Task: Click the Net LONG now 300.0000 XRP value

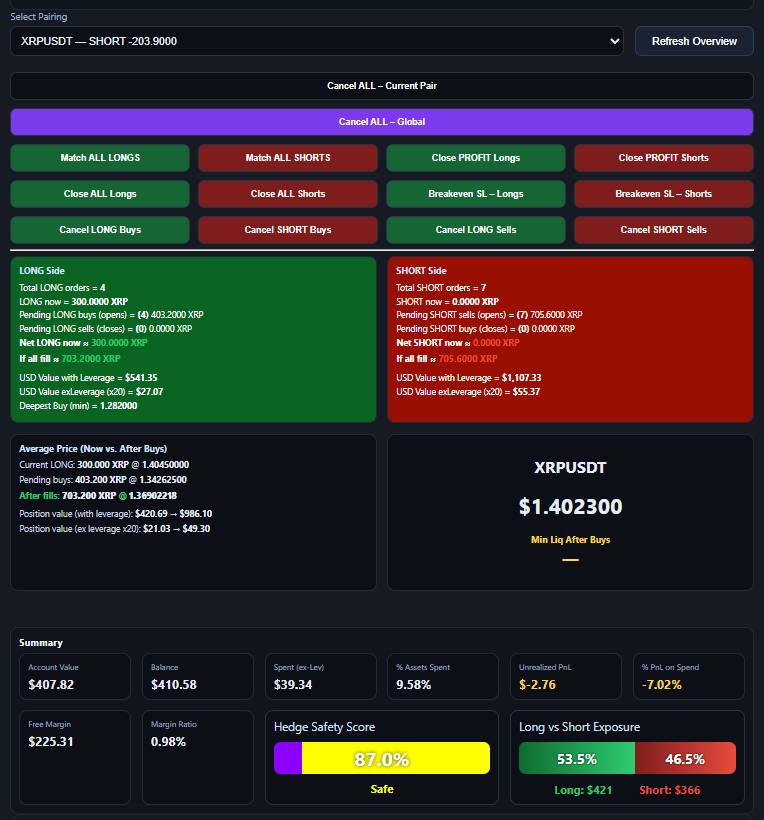Action: point(119,343)
